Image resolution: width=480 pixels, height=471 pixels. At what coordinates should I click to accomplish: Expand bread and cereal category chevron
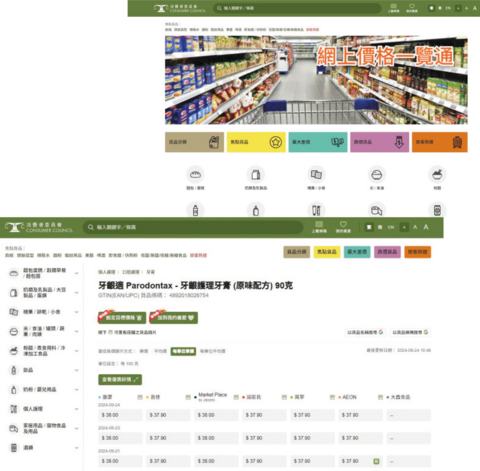tap(77, 273)
